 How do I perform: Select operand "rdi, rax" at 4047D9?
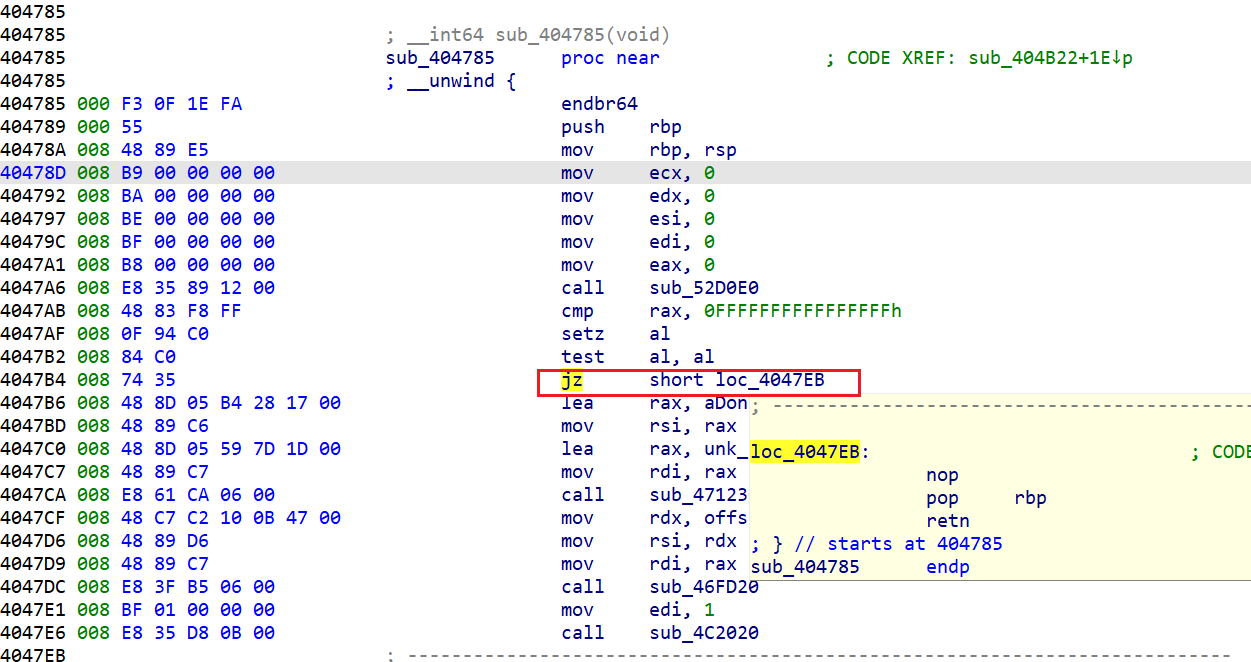click(693, 564)
